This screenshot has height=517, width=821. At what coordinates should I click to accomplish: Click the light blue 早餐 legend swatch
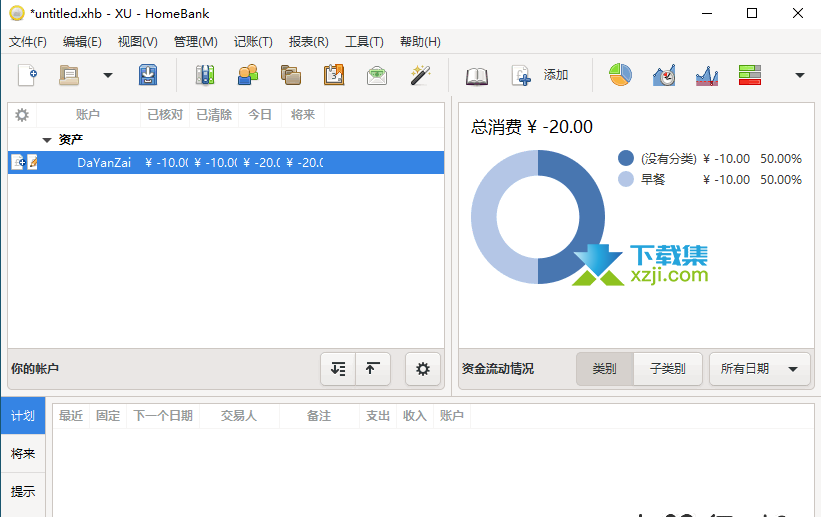click(626, 179)
